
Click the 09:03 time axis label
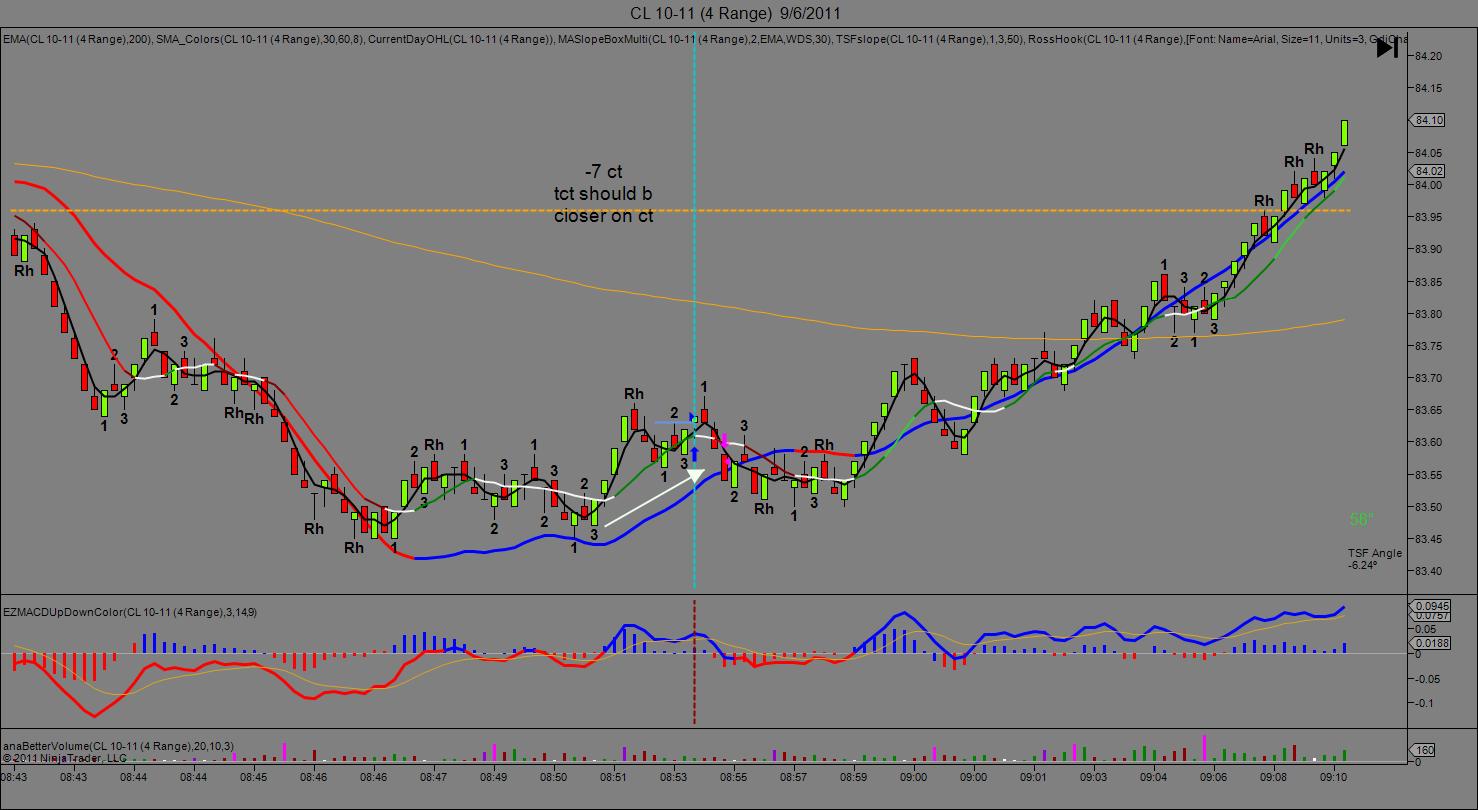(x=1093, y=776)
